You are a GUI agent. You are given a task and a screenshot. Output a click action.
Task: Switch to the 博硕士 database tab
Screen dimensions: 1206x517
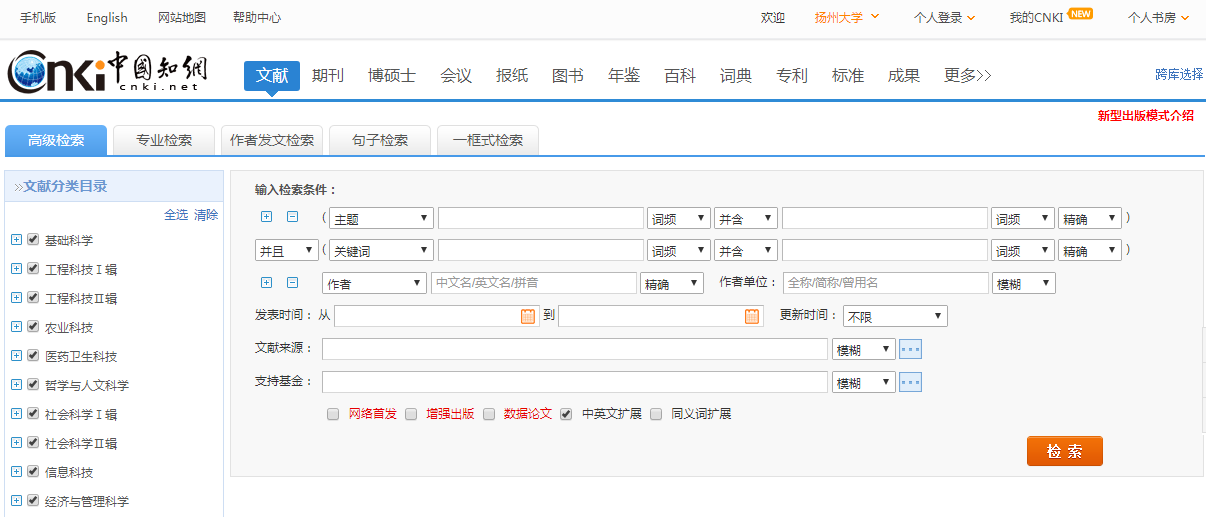[x=392, y=75]
